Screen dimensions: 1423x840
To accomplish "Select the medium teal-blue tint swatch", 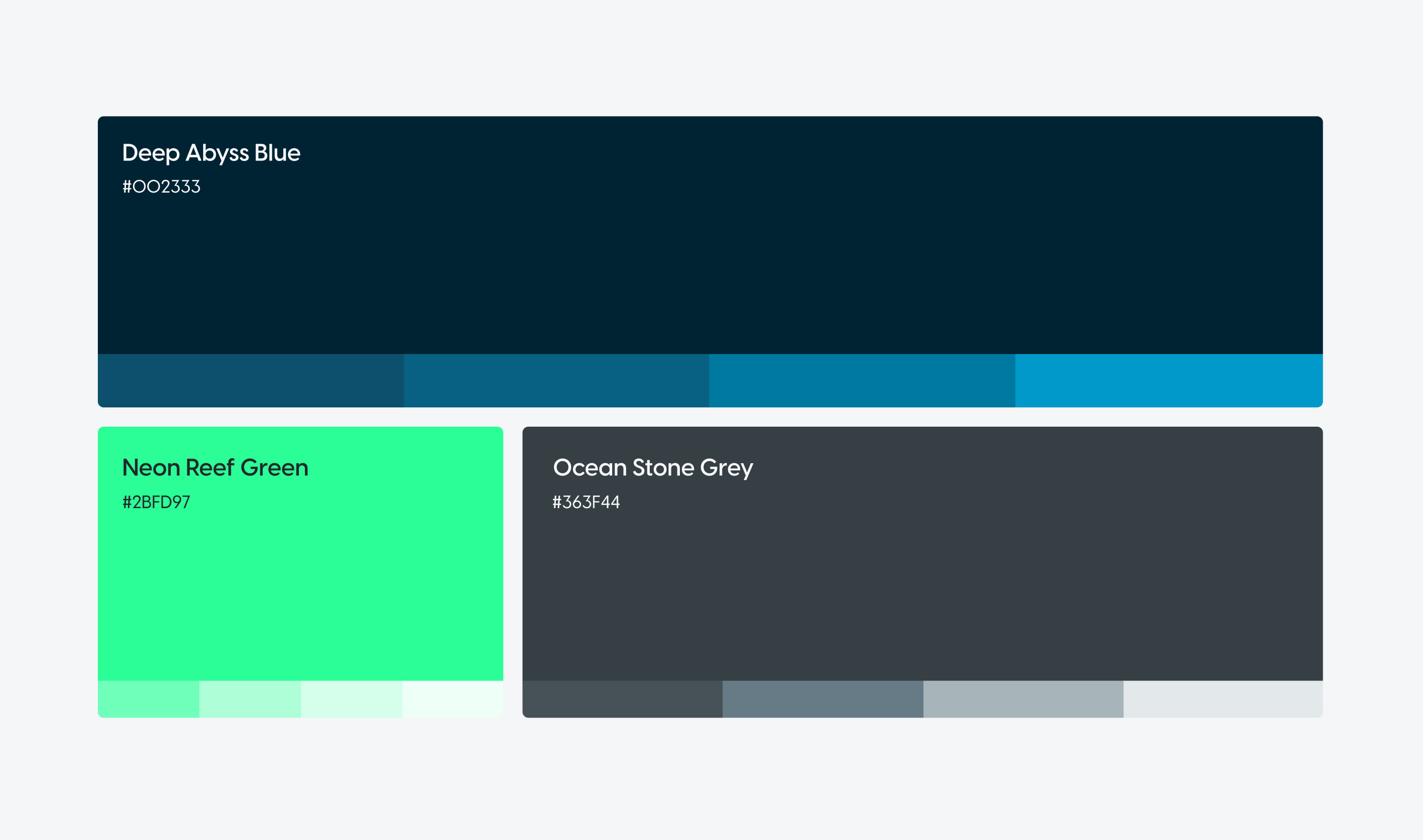I will click(x=862, y=380).
